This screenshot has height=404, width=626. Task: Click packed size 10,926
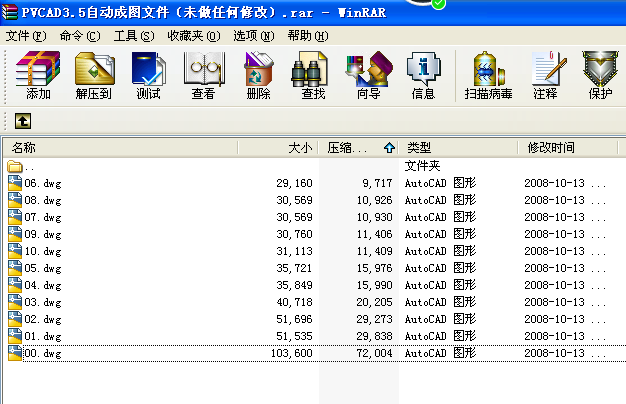coord(374,200)
